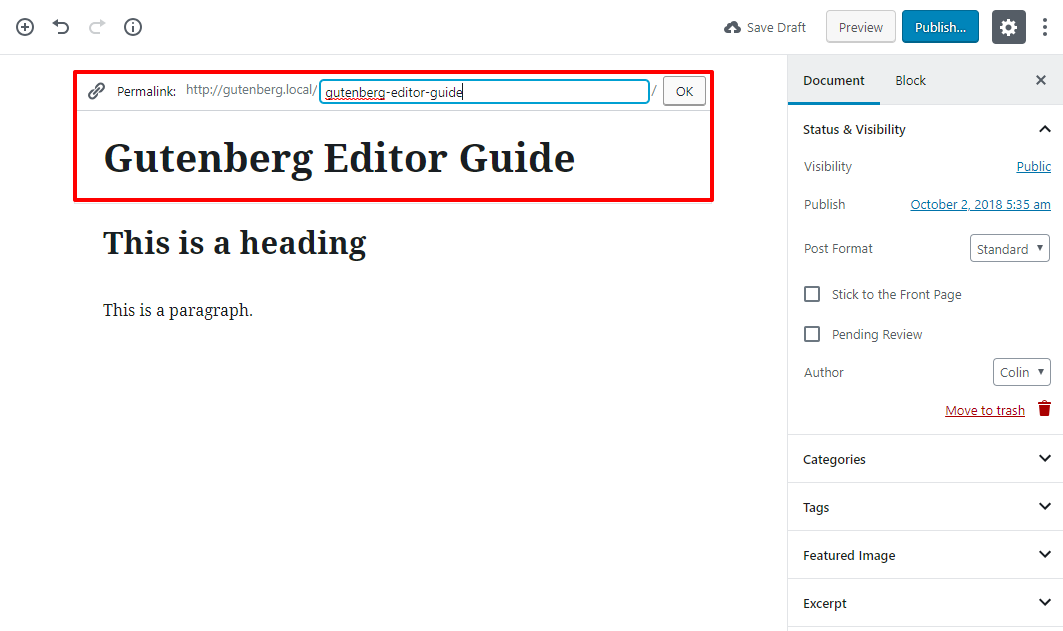This screenshot has height=631, width=1063.
Task: Click the permalink chain icon
Action: (x=96, y=91)
